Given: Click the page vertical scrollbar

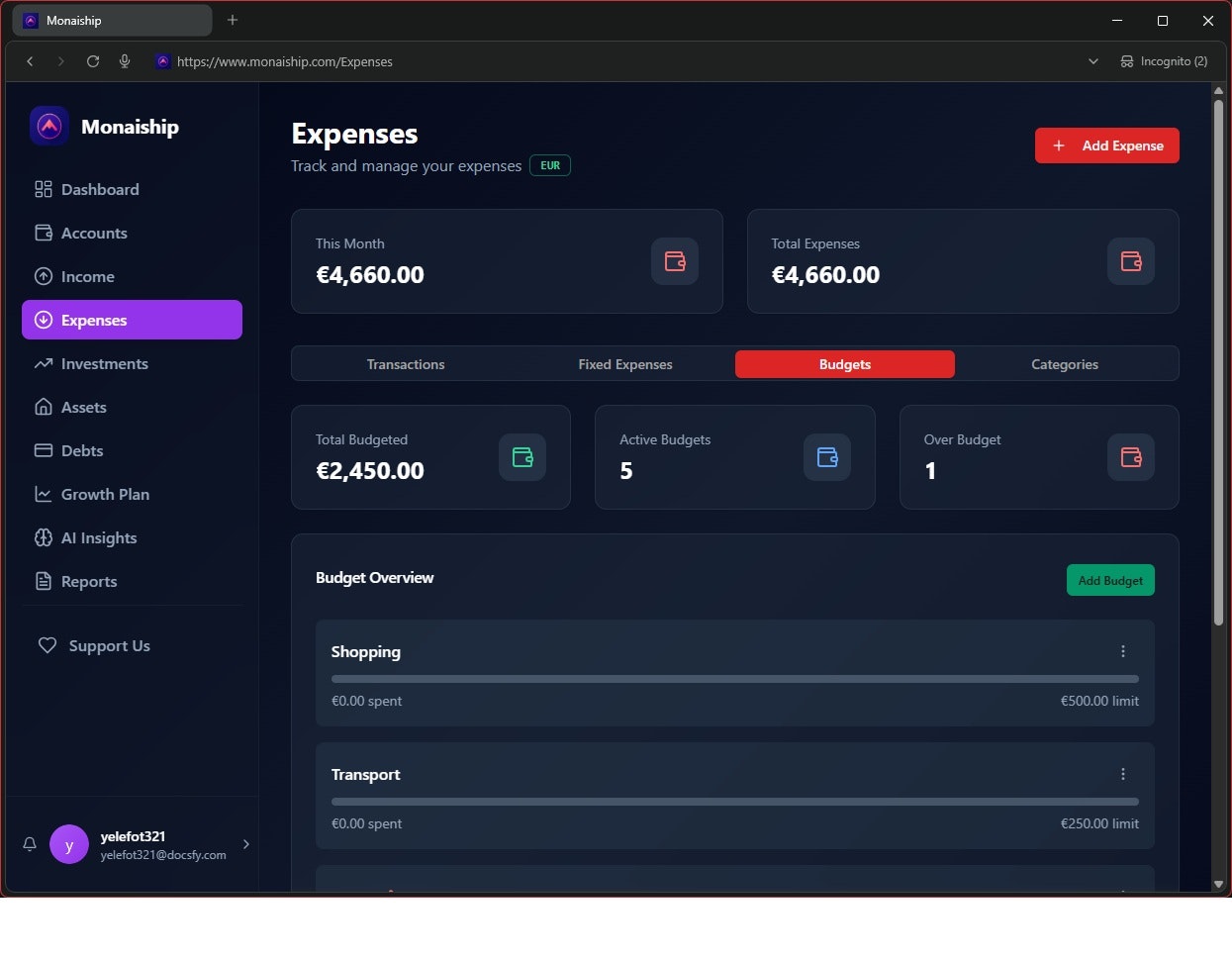Looking at the screenshot, I should [x=1218, y=361].
